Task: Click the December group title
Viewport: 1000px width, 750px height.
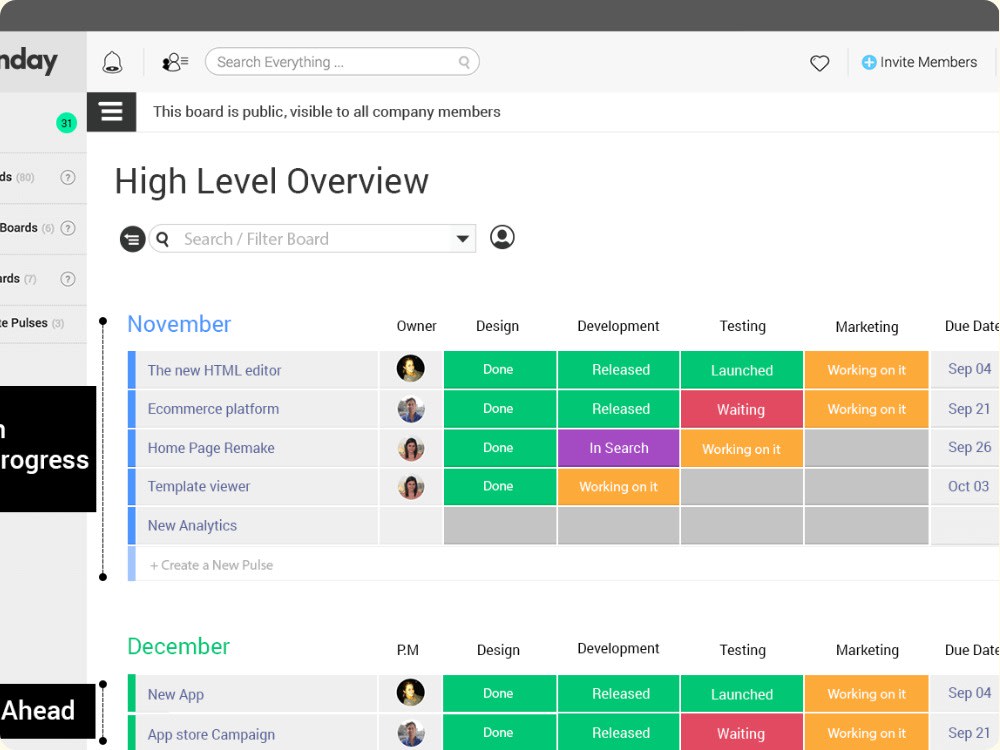Action: click(x=179, y=646)
